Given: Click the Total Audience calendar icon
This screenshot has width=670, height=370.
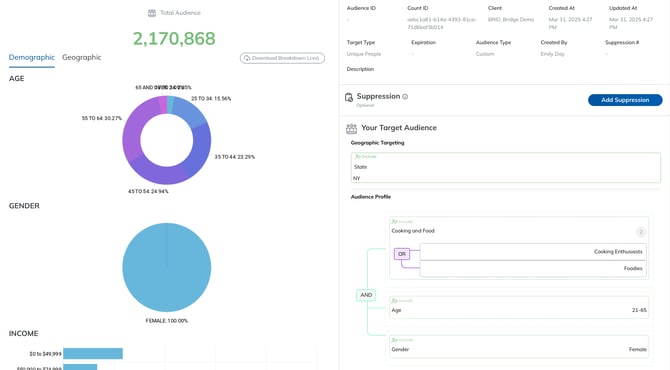Looking at the screenshot, I should pos(152,13).
